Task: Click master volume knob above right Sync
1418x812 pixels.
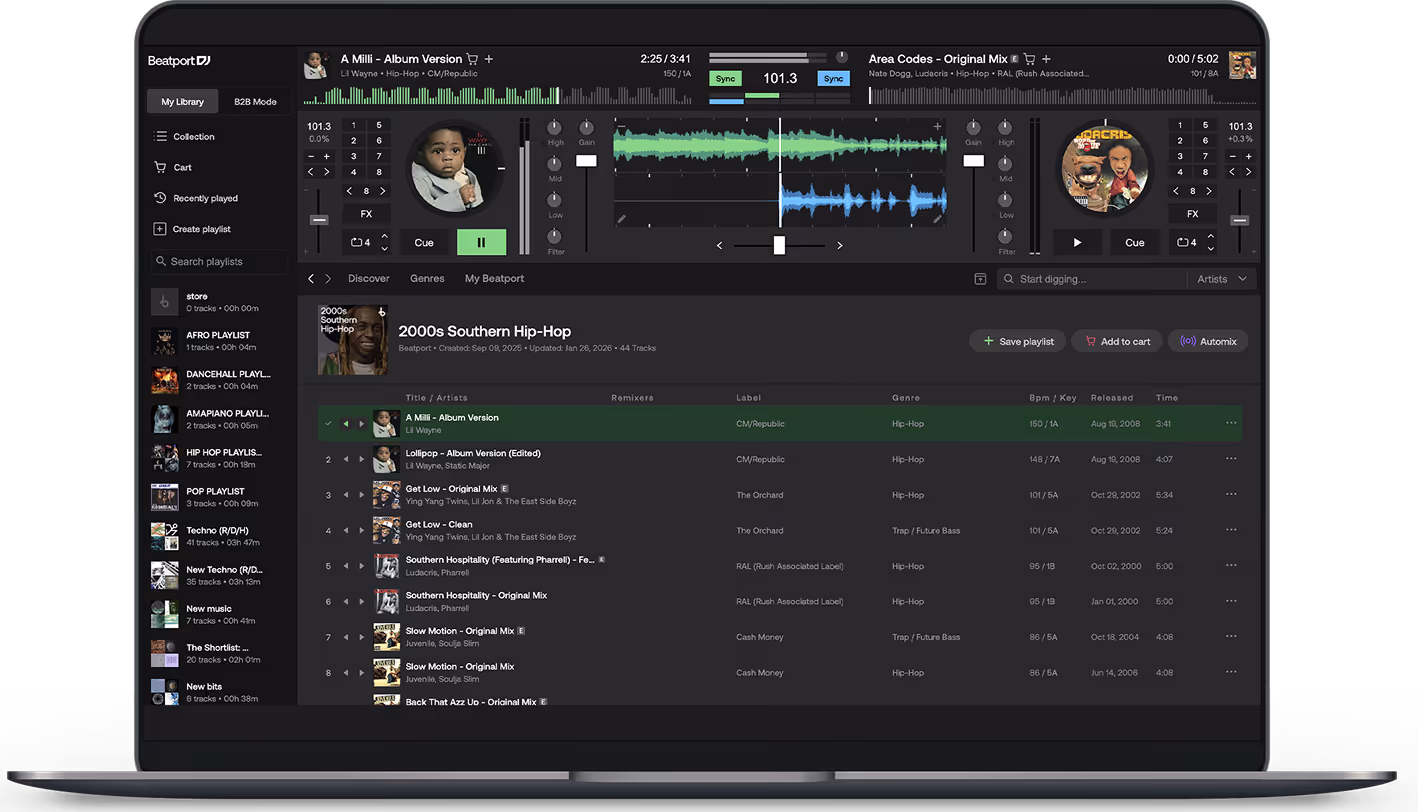Action: [x=842, y=58]
